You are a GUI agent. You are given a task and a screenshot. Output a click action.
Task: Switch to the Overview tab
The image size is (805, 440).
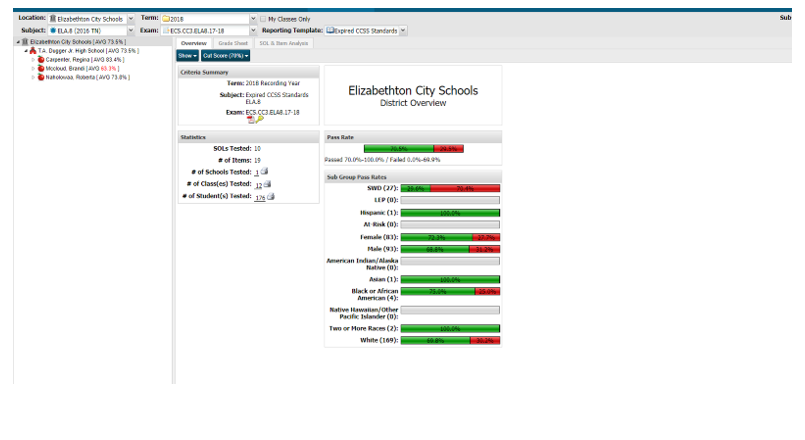194,43
